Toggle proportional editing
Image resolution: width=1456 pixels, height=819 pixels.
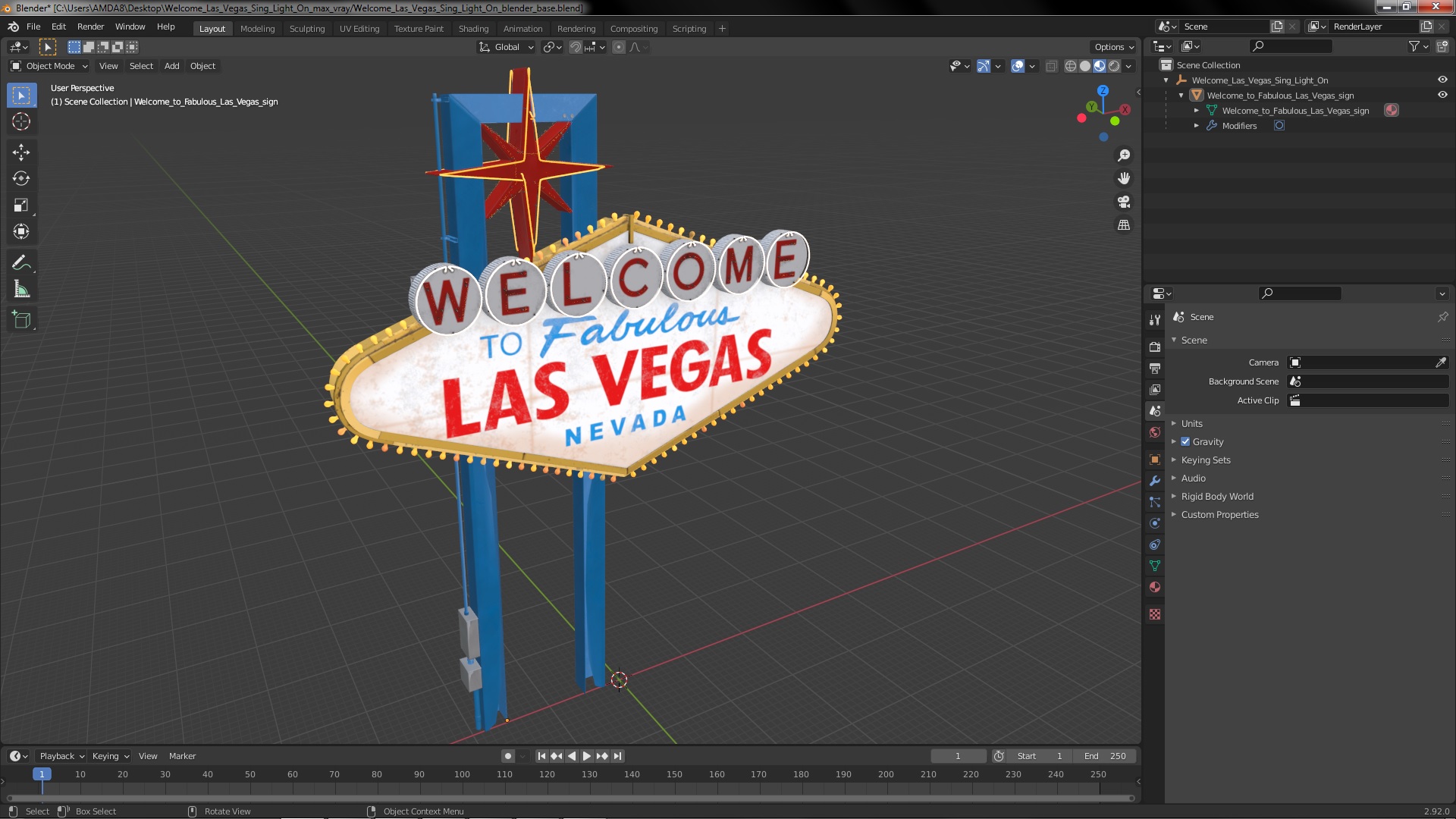(x=619, y=47)
